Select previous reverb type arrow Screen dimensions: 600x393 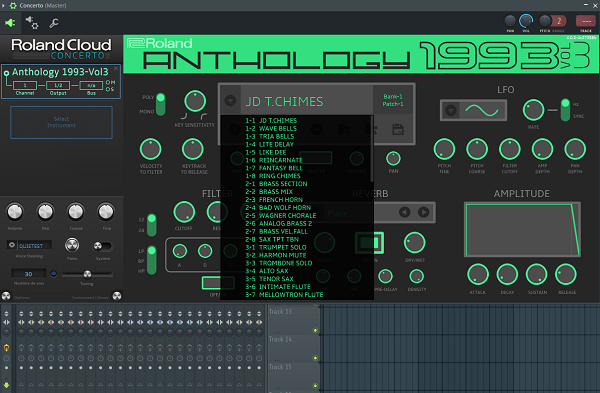pyautogui.click(x=404, y=212)
